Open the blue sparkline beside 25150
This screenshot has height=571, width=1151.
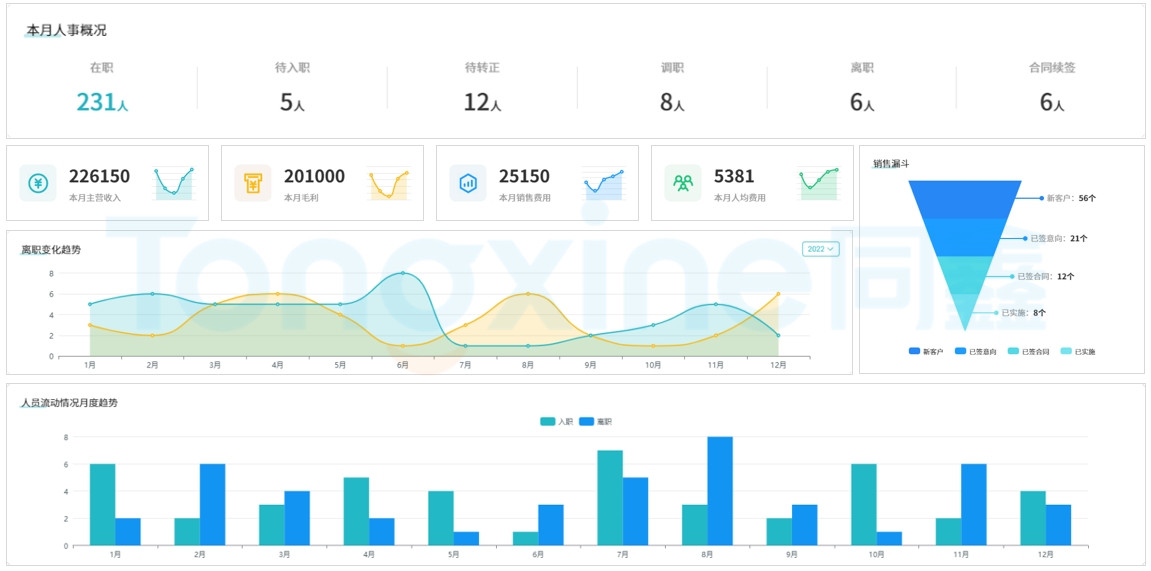click(x=603, y=183)
